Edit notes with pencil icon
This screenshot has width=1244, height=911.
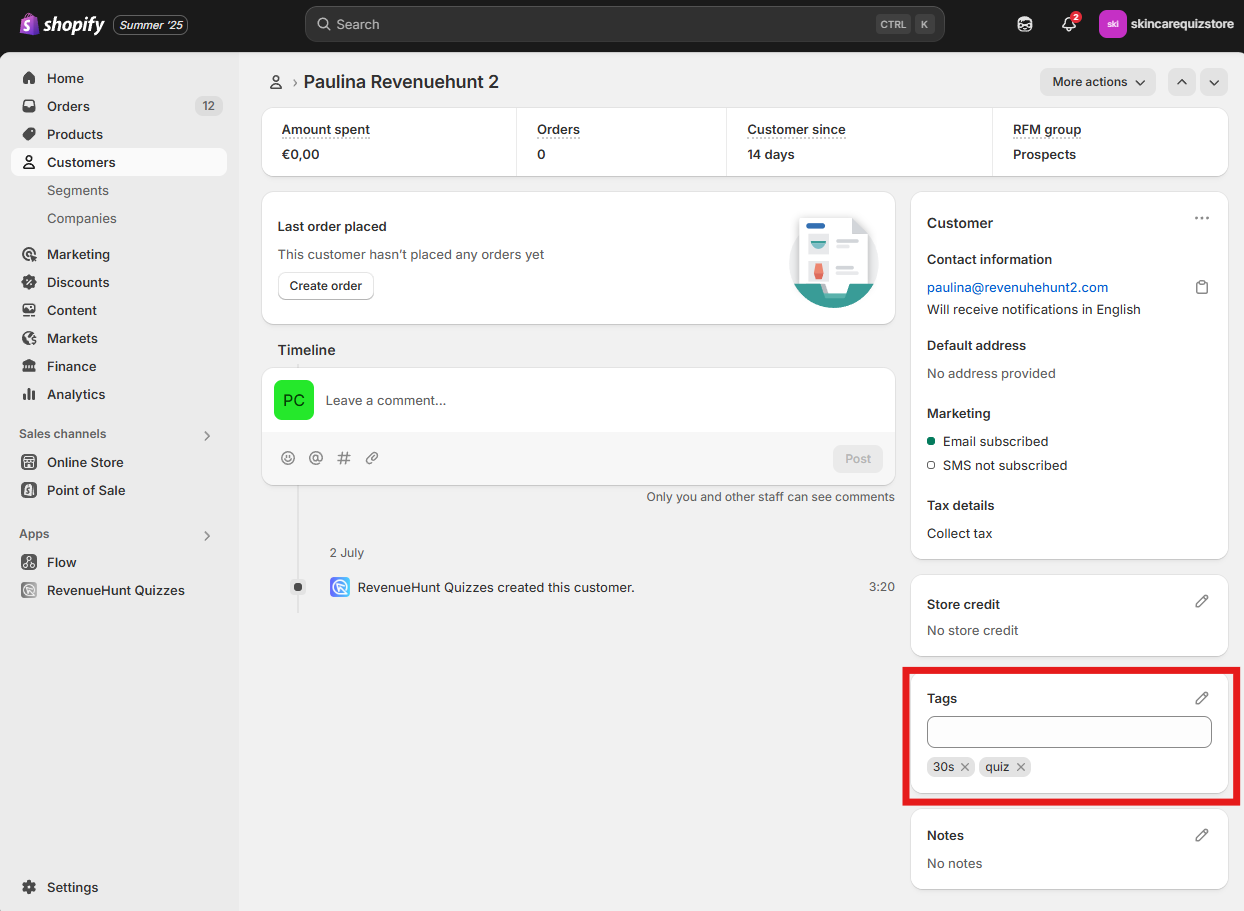click(x=1202, y=835)
